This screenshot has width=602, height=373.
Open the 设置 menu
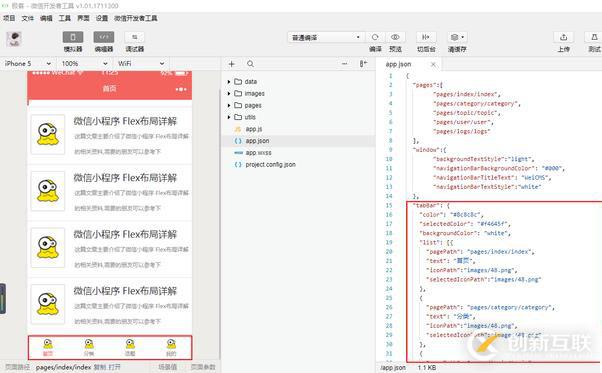tap(102, 18)
